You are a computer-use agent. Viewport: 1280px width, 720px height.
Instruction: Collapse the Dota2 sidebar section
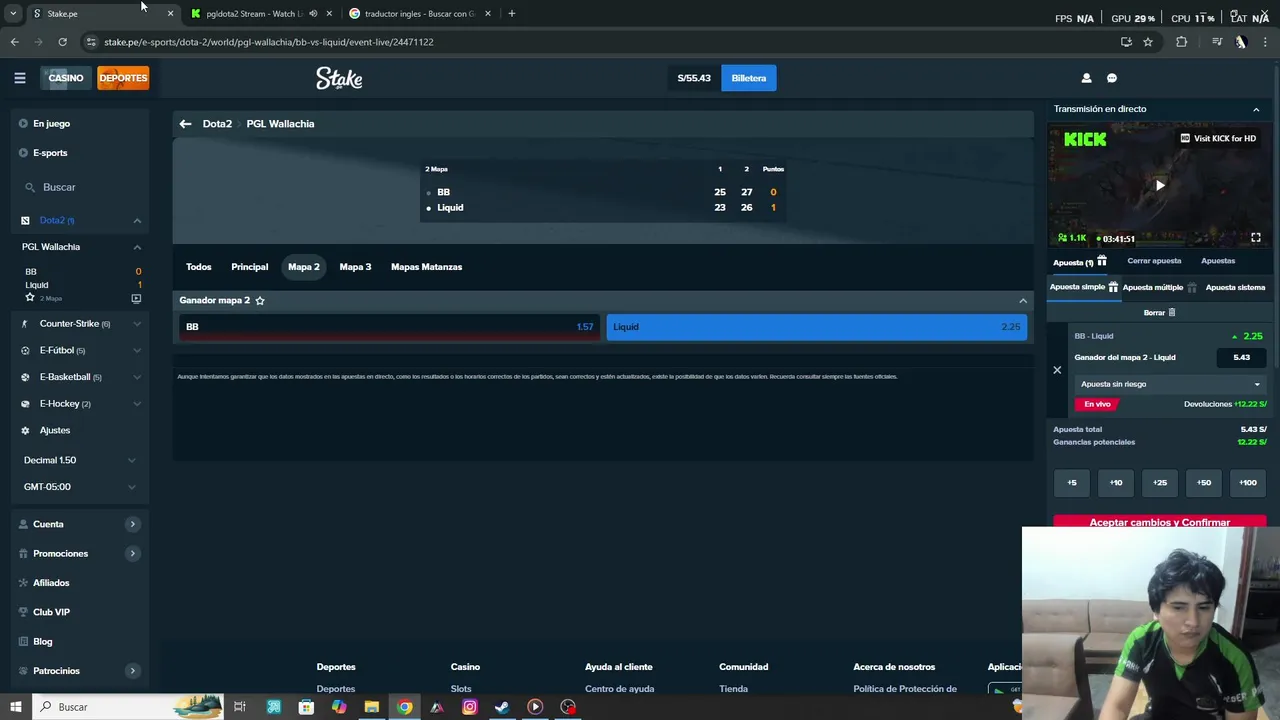point(137,220)
